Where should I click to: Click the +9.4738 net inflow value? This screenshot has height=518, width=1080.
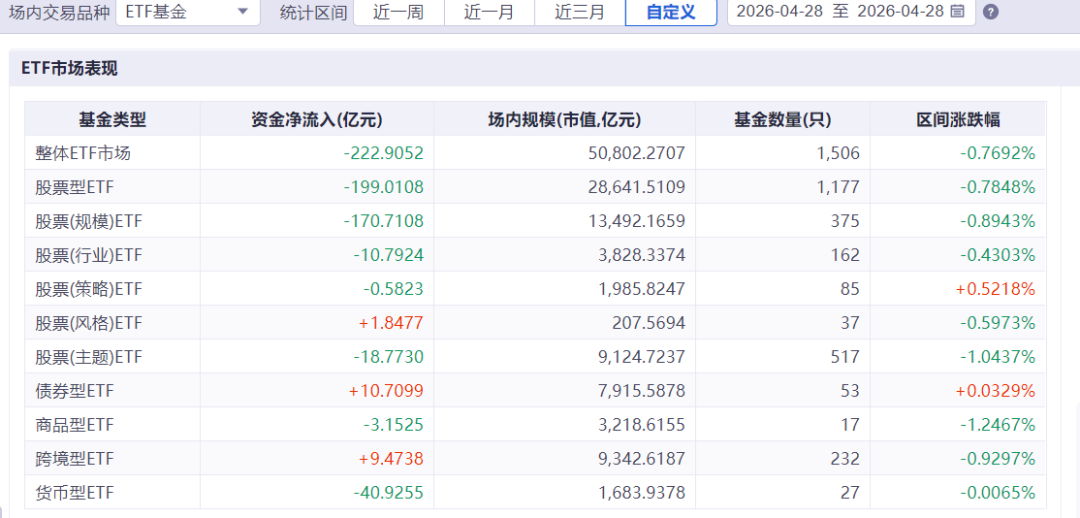point(391,459)
